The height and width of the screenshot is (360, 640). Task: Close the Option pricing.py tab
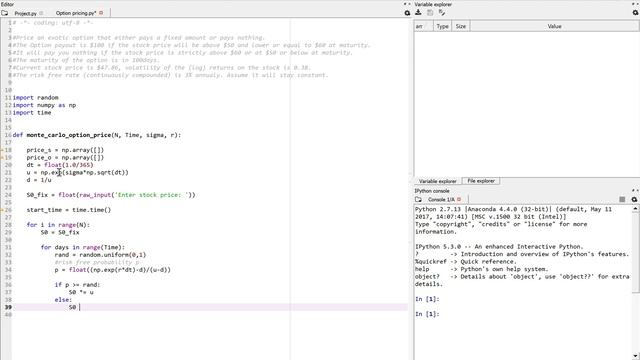101,13
